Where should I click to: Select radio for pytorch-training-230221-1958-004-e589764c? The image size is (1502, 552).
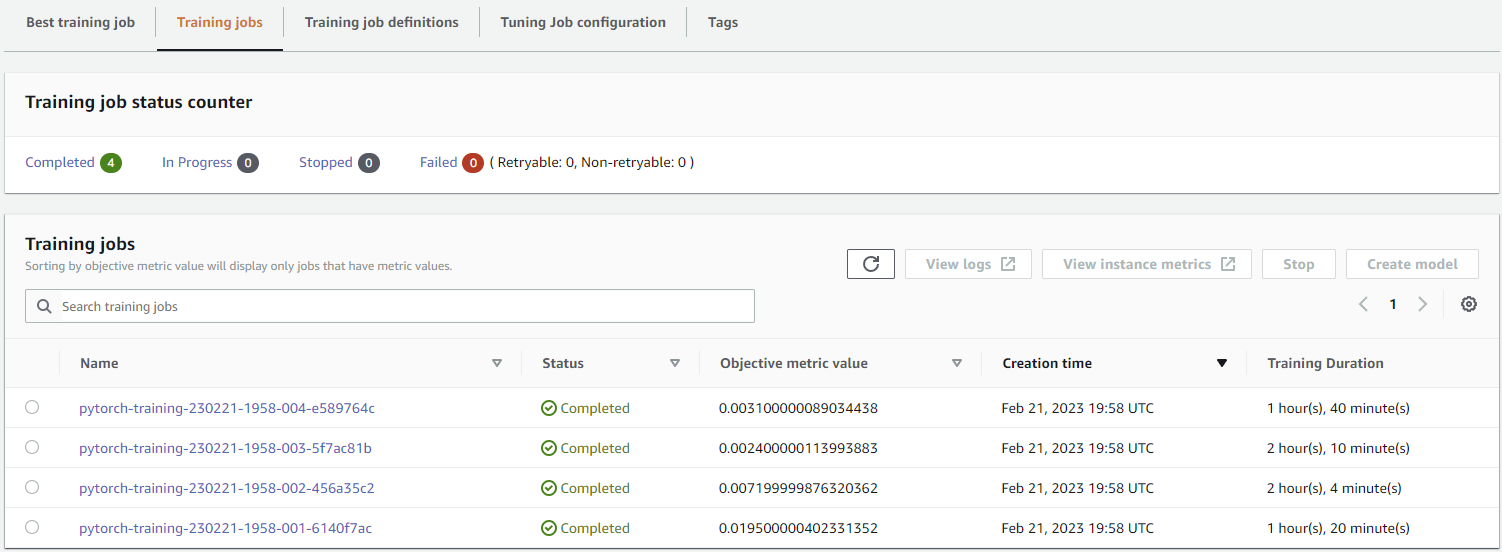tap(32, 407)
